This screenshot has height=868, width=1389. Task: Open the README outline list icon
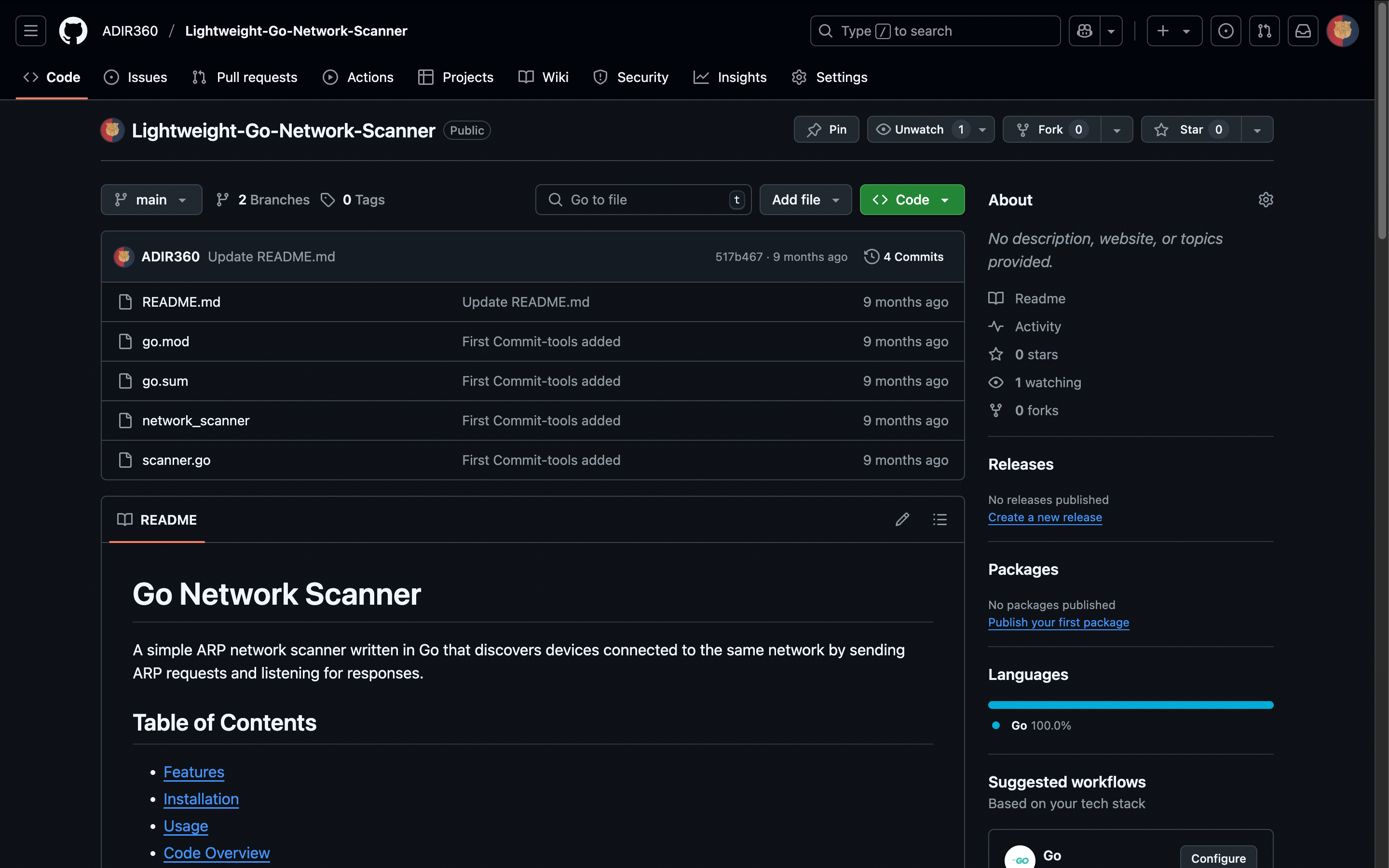[x=940, y=519]
